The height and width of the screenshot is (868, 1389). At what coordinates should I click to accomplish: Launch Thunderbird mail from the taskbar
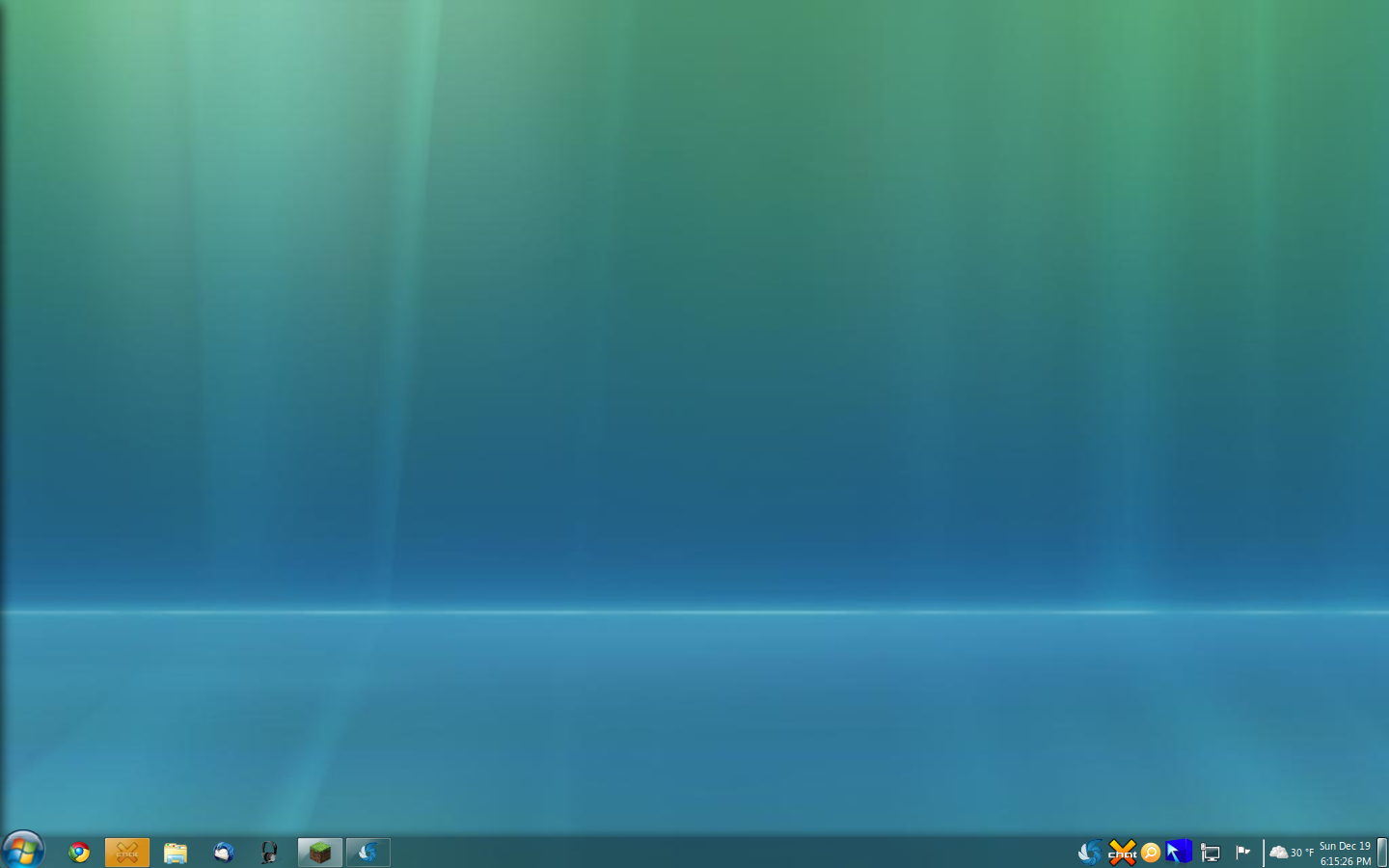tap(224, 853)
